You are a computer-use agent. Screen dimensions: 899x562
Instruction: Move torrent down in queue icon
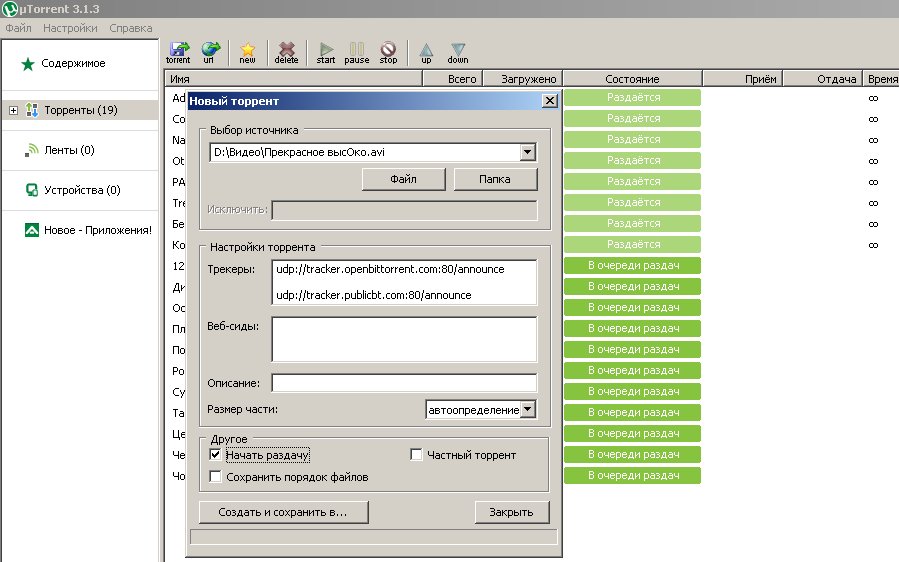coord(458,52)
